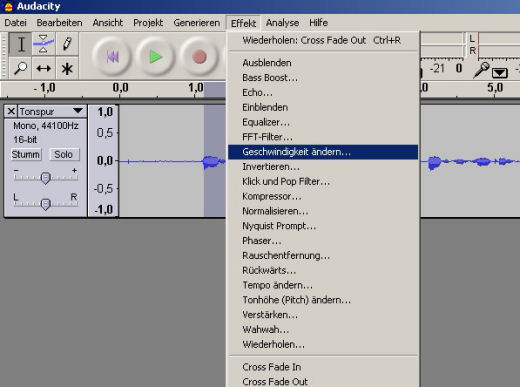Open the Kompressor effect
Image resolution: width=520 pixels, height=387 pixels.
click(x=323, y=196)
